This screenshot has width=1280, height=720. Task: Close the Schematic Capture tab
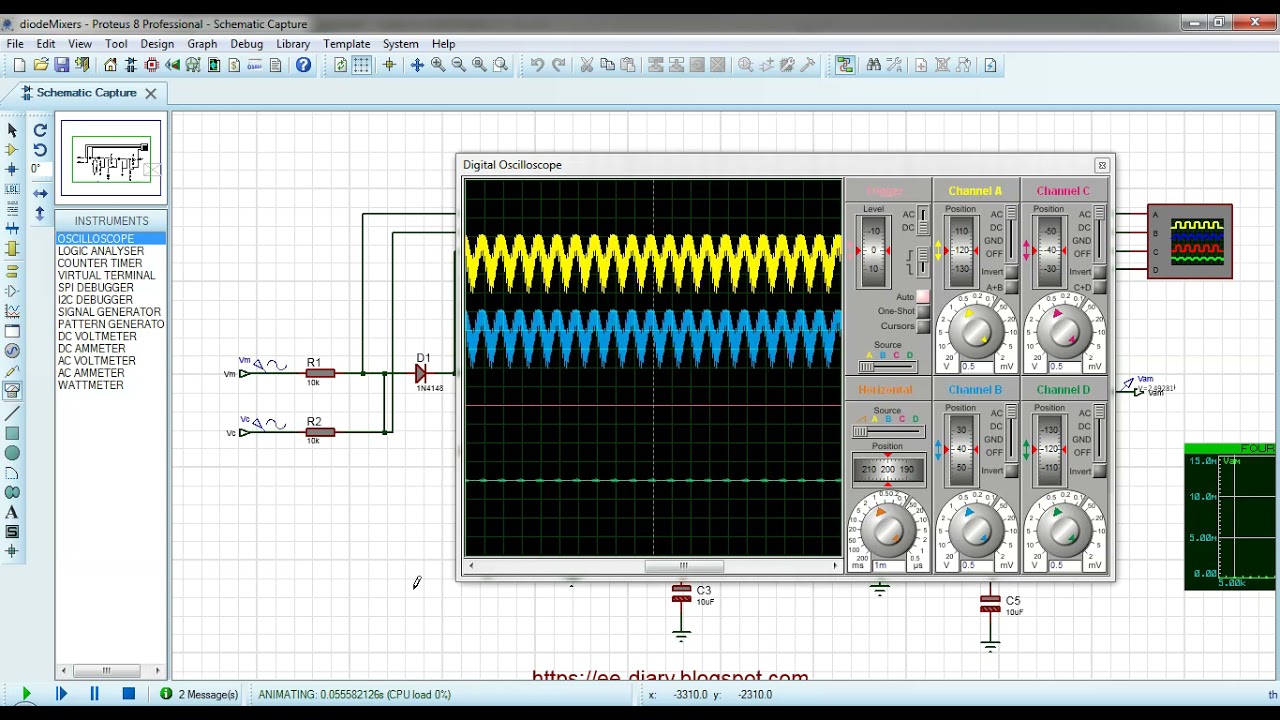click(x=150, y=93)
